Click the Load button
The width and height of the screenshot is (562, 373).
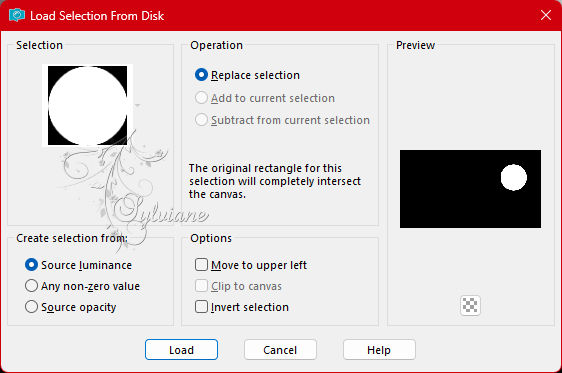181,350
